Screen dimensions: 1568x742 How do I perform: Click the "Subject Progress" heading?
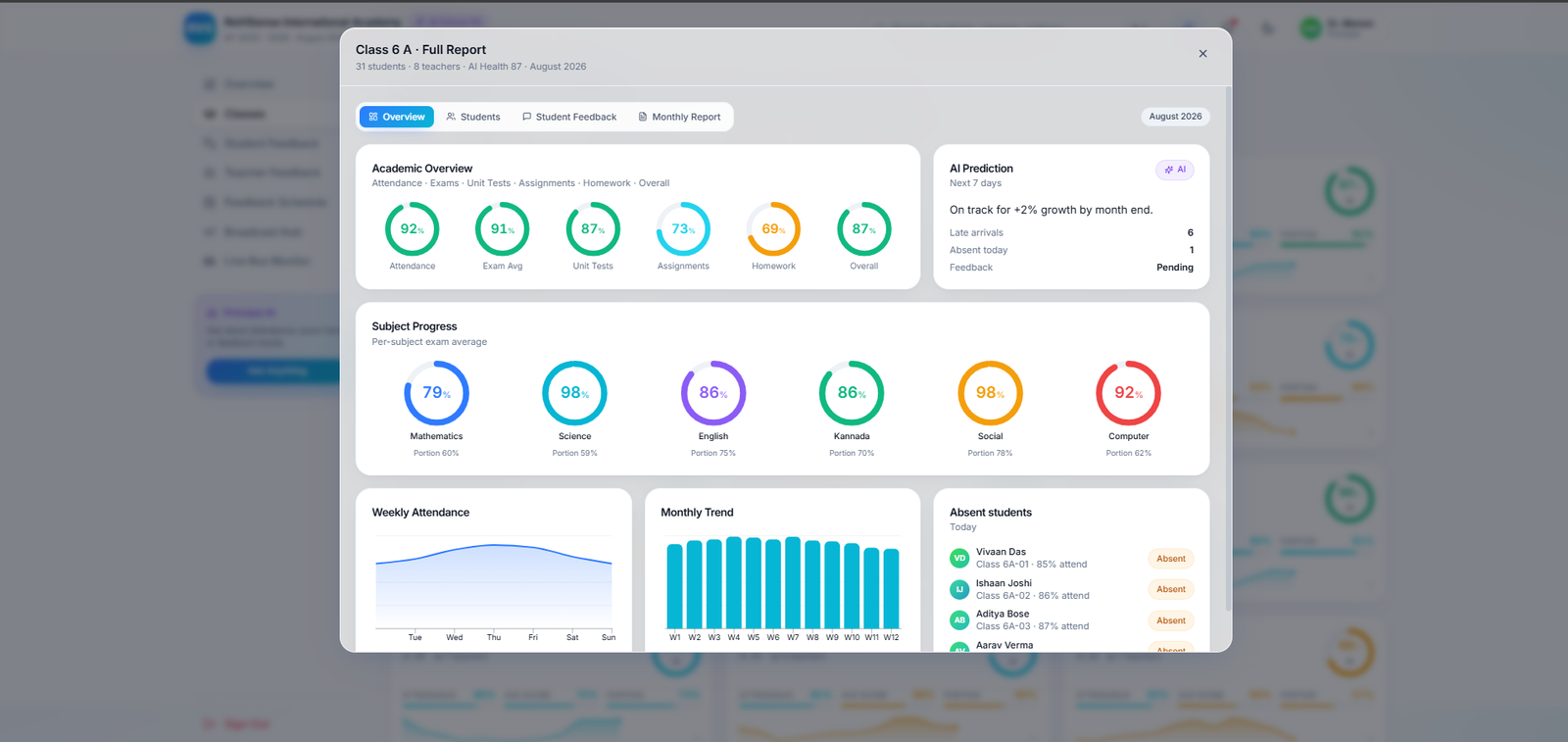tap(415, 326)
